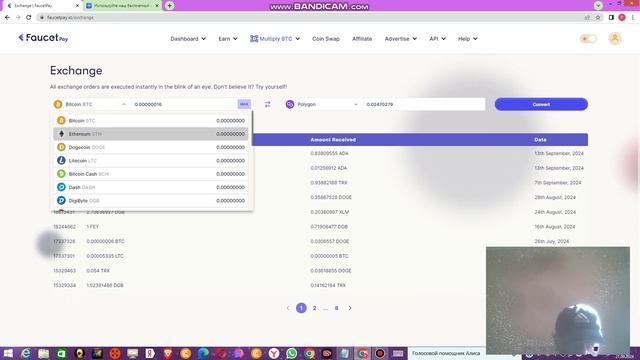Choose Dash from the coin list
The height and width of the screenshot is (360, 640).
pos(151,187)
